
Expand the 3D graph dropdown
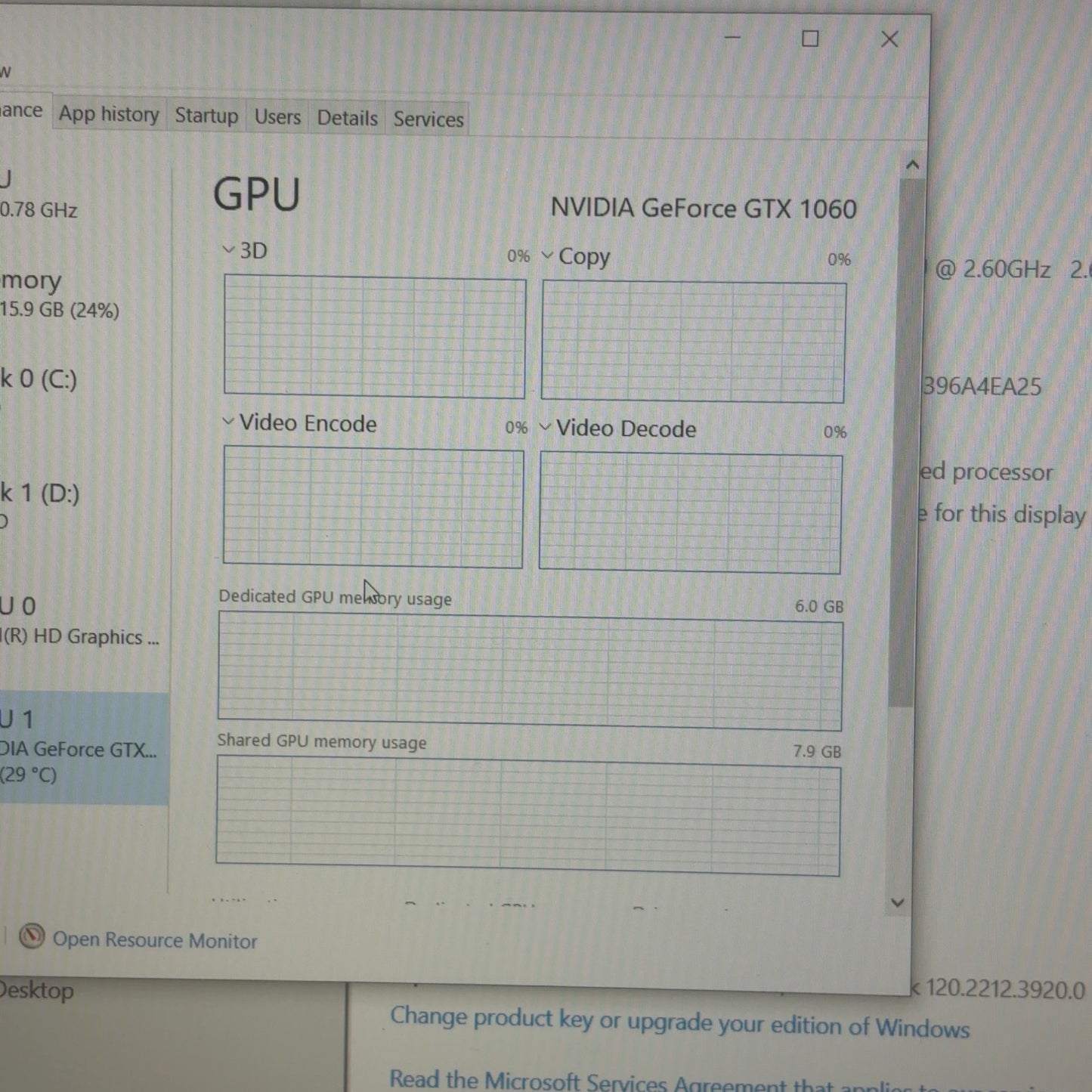(x=228, y=249)
